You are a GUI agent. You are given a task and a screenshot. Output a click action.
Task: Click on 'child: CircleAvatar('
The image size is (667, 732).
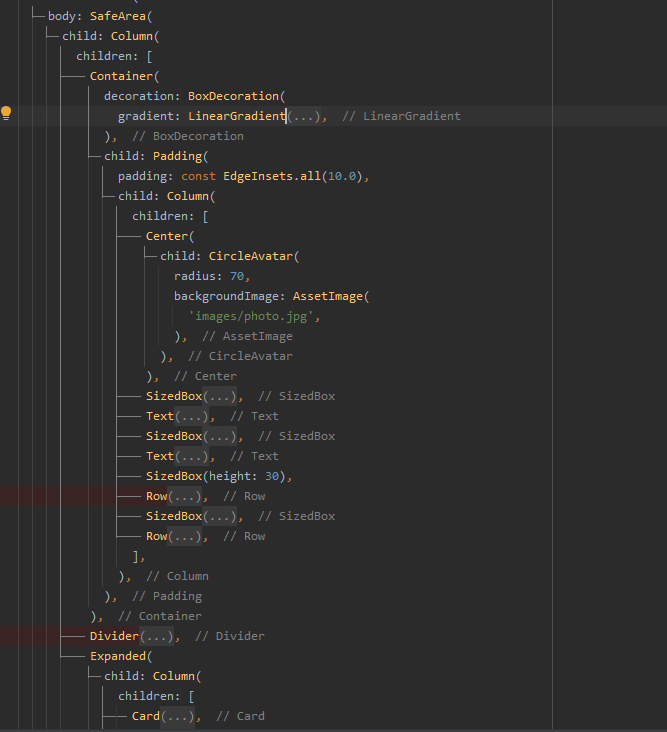(x=229, y=256)
